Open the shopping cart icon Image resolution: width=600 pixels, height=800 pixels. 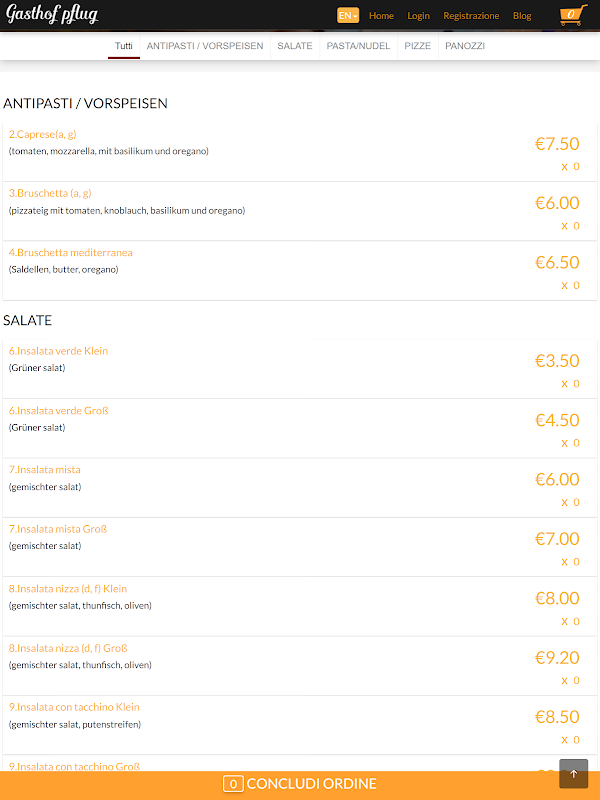571,15
